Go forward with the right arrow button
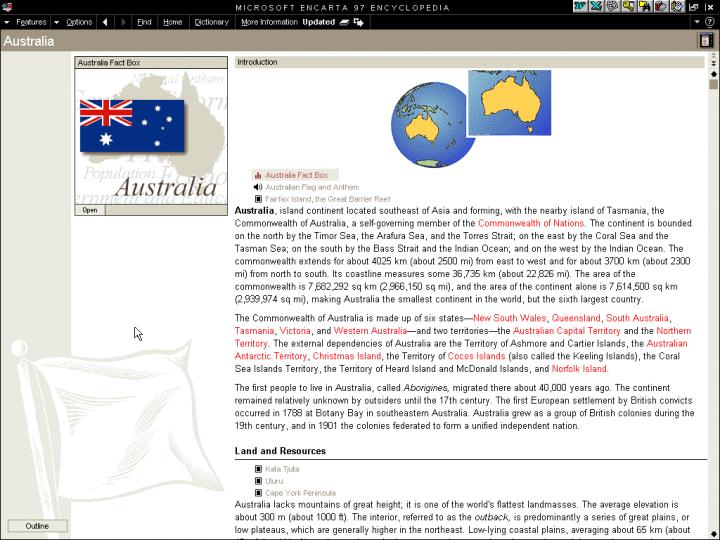Screen dimensions: 720x540 pyautogui.click(x=123, y=22)
